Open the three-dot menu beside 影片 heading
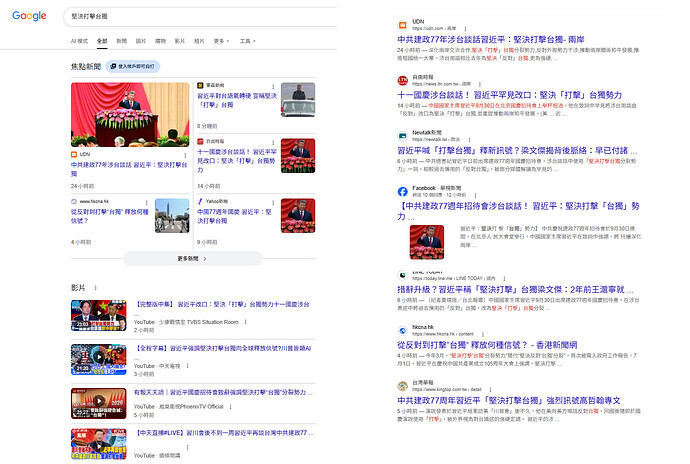Screen dimensions: 690x464 coord(95,288)
